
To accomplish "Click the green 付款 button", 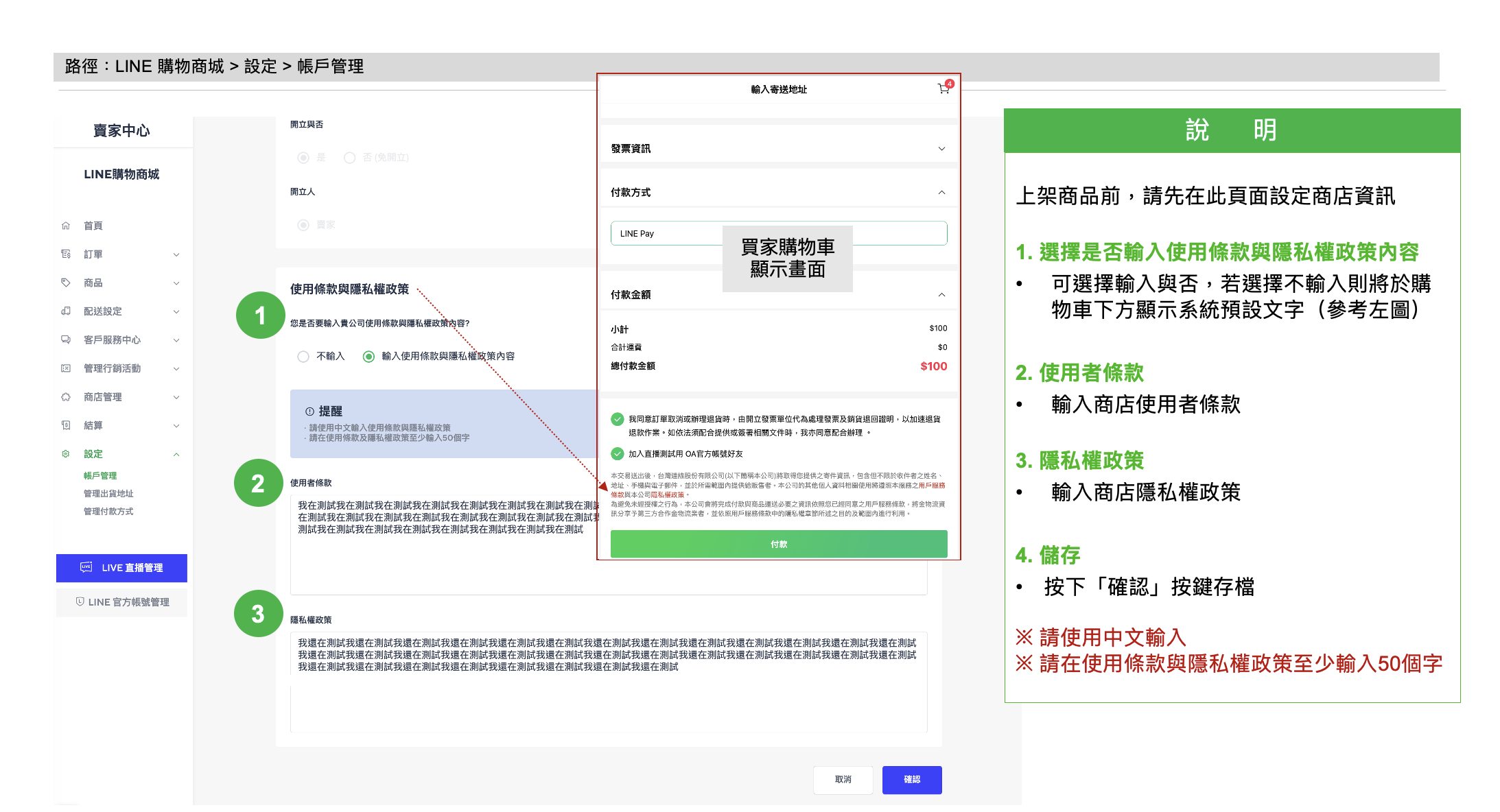I will (779, 544).
